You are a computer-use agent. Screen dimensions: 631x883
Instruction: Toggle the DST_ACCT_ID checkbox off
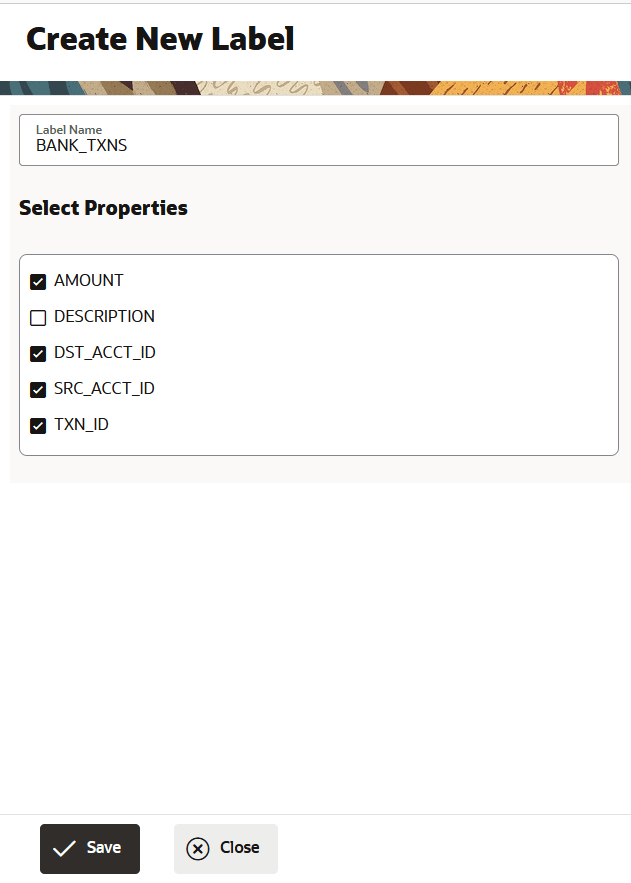pos(37,353)
